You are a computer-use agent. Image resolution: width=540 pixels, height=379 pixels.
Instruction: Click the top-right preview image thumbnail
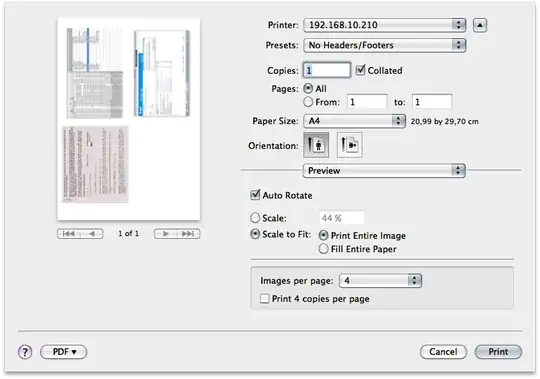click(x=162, y=73)
